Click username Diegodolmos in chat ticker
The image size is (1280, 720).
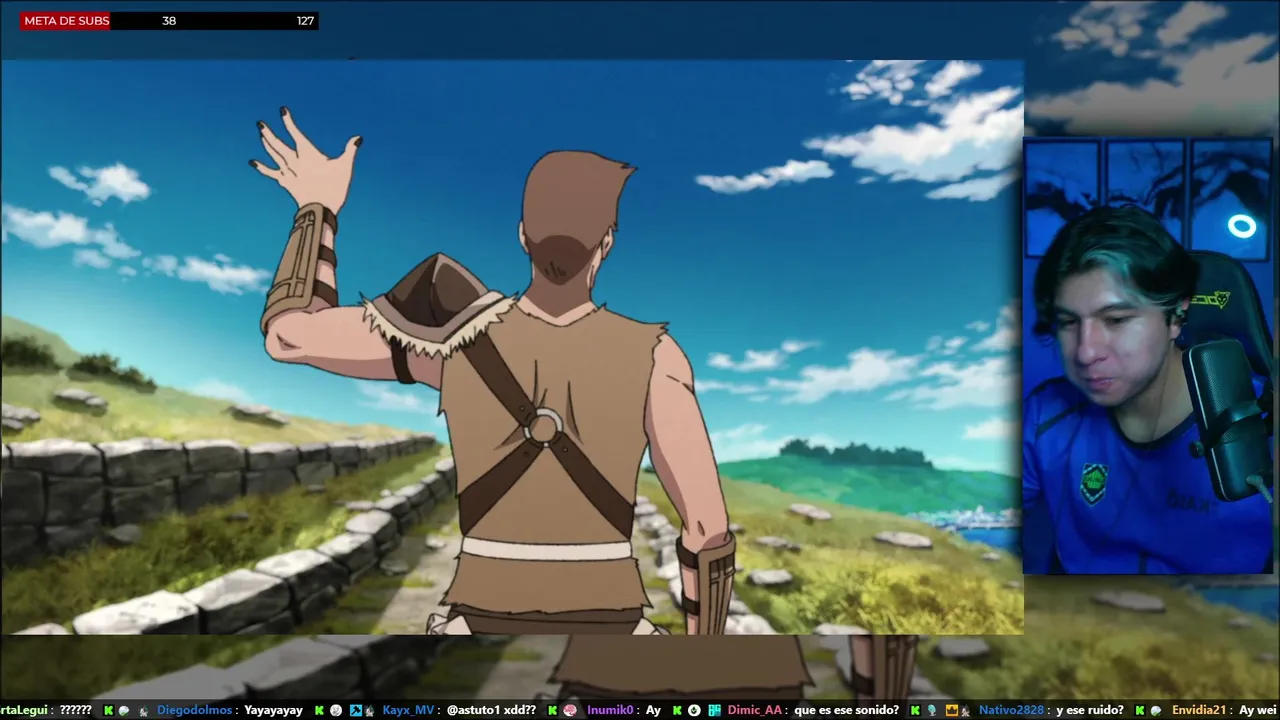coord(194,710)
